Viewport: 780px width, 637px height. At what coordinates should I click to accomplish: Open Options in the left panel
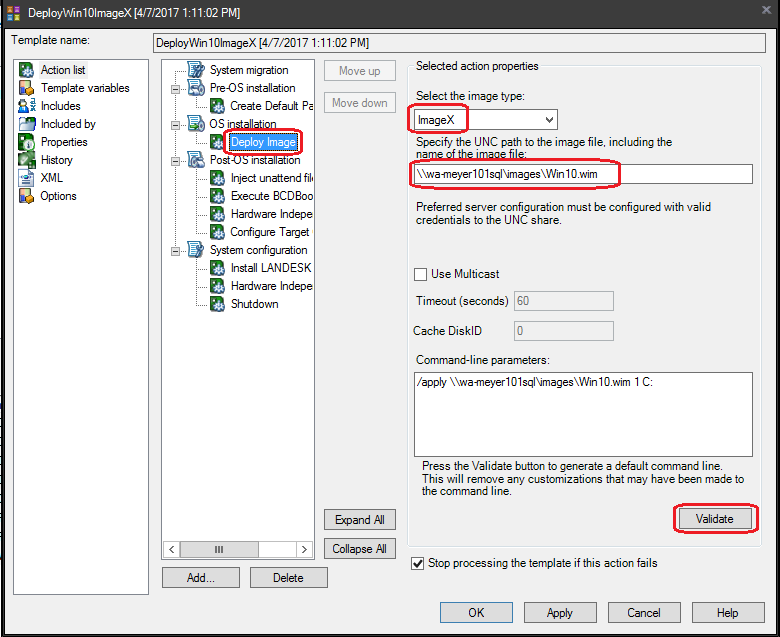coord(58,196)
